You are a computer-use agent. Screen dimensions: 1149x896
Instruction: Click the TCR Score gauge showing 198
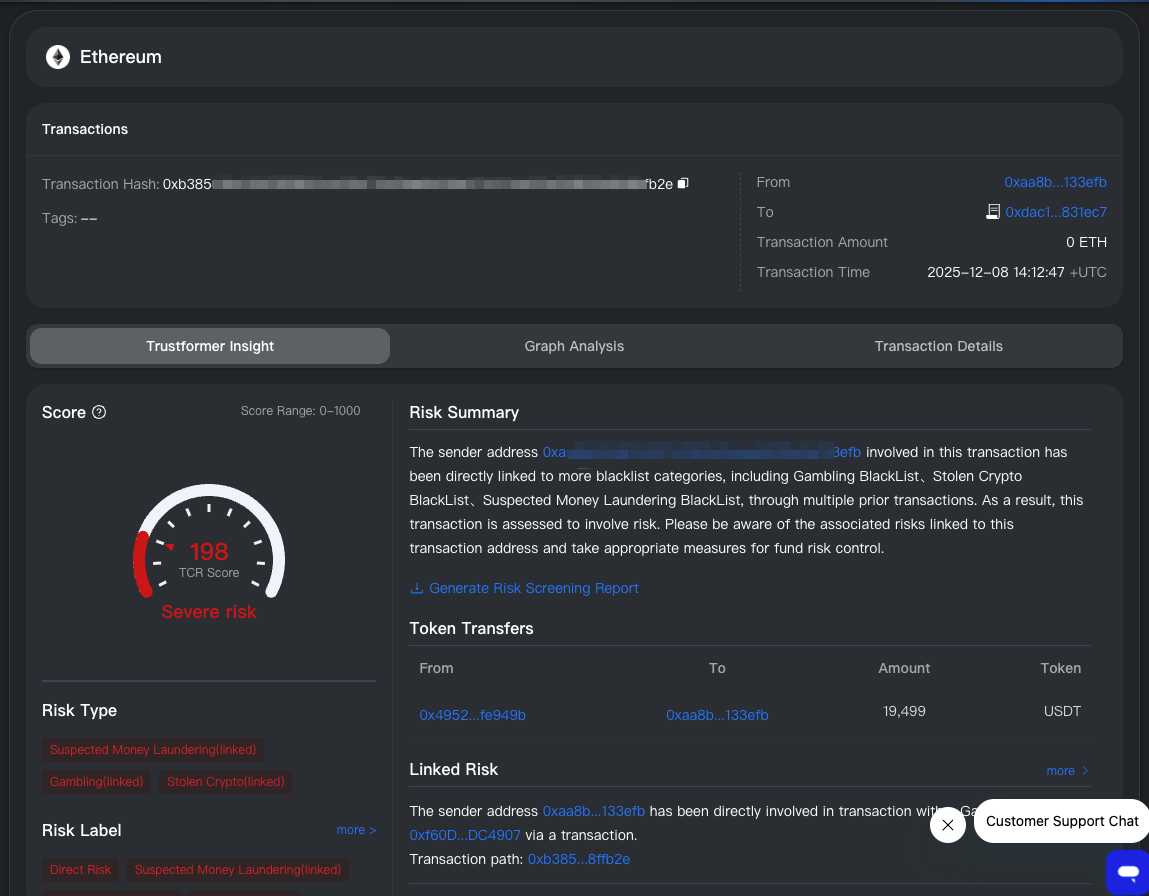coord(208,550)
